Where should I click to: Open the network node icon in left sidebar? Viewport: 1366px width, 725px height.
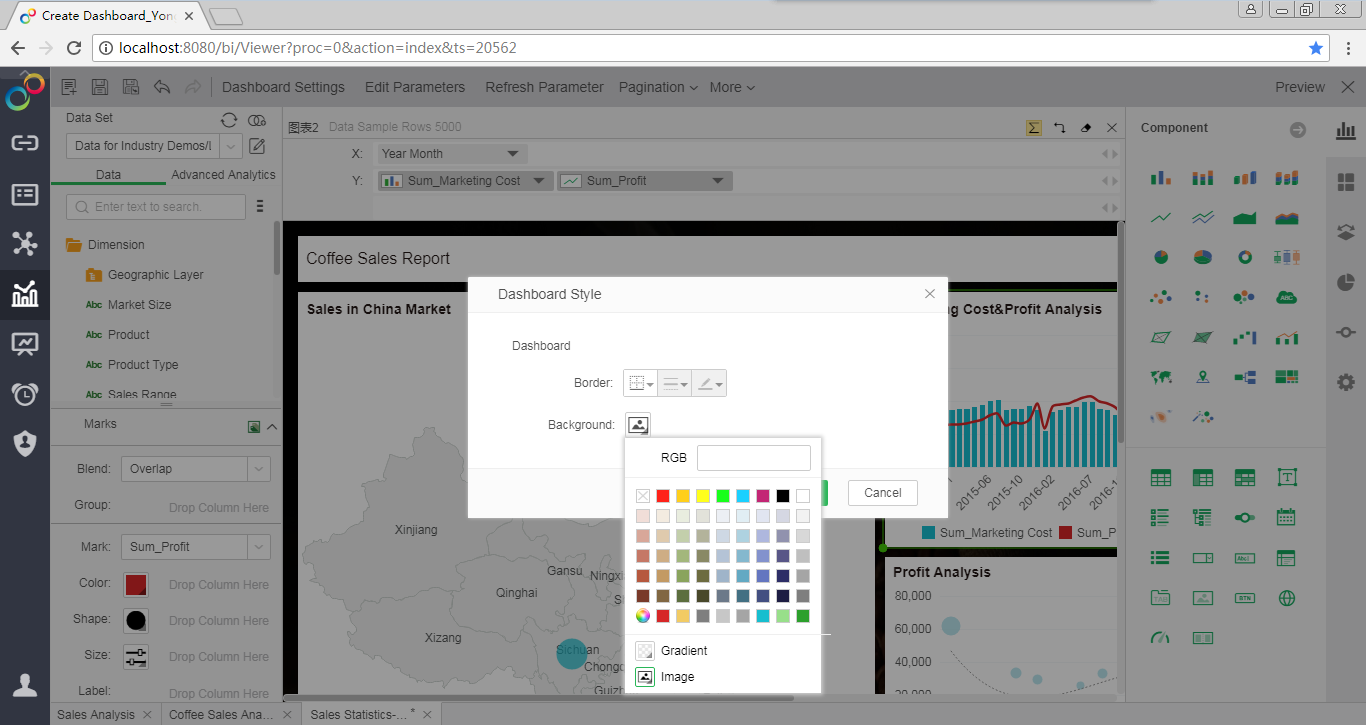[x=25, y=243]
